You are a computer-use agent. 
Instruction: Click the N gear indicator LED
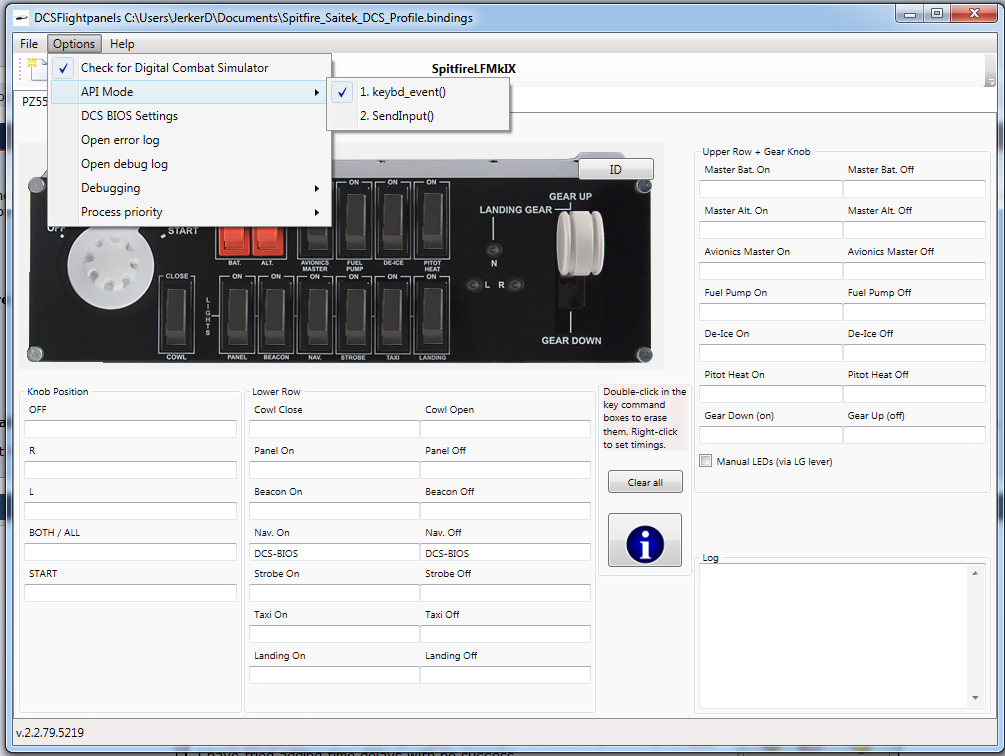click(x=494, y=250)
